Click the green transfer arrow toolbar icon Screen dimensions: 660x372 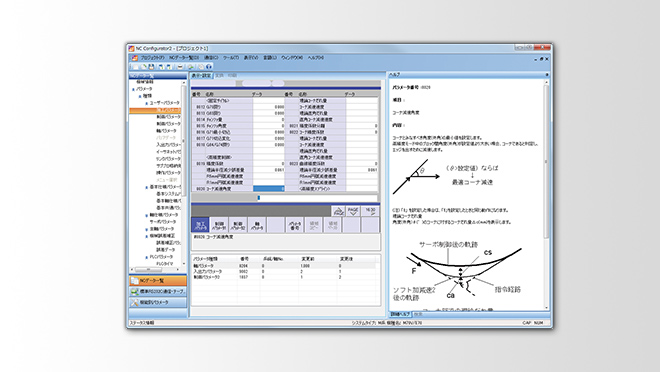click(191, 66)
